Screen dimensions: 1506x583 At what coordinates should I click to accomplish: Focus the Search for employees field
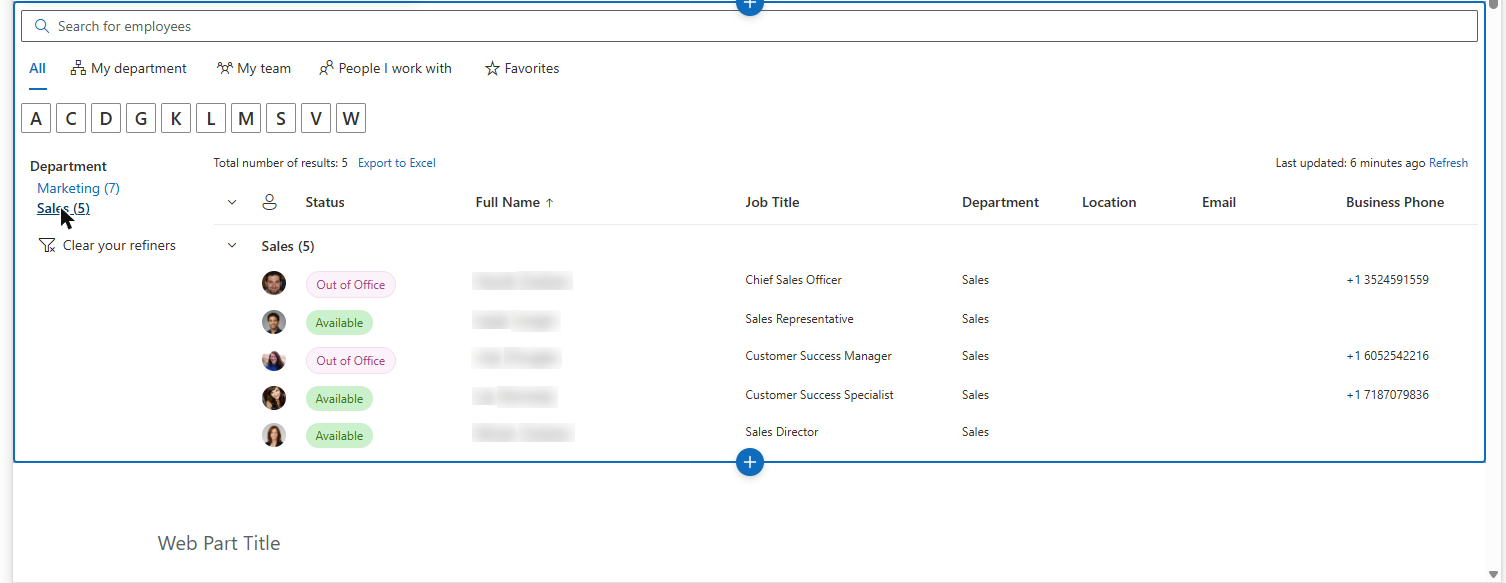click(749, 26)
